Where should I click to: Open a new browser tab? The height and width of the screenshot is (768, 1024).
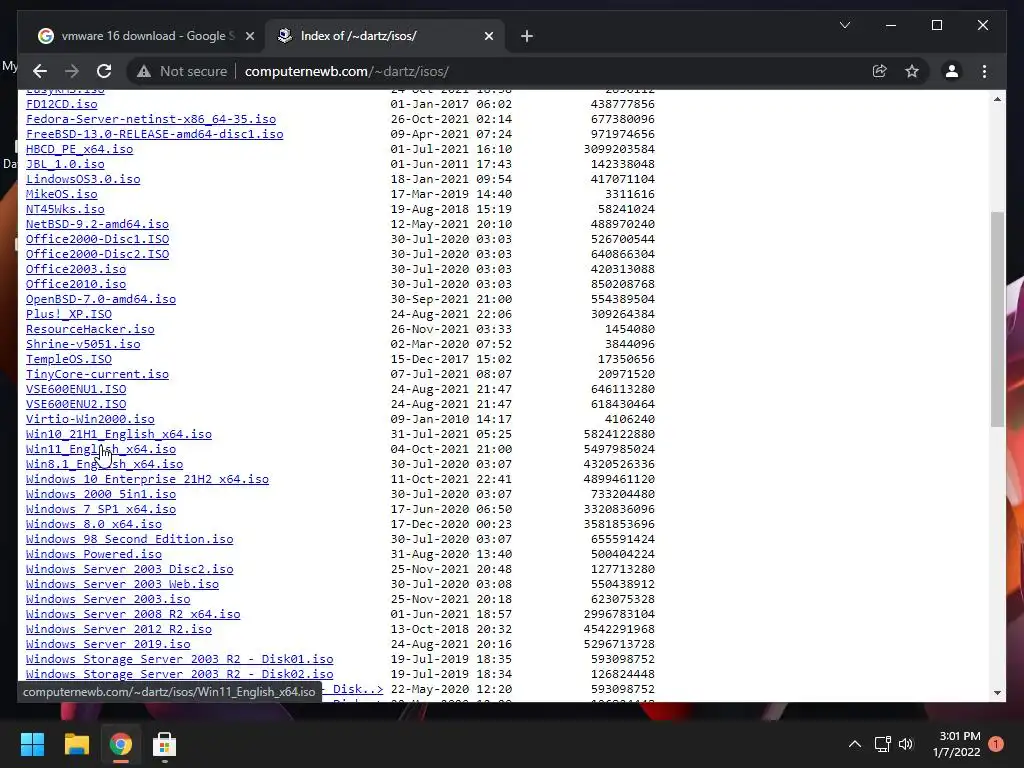coord(527,36)
